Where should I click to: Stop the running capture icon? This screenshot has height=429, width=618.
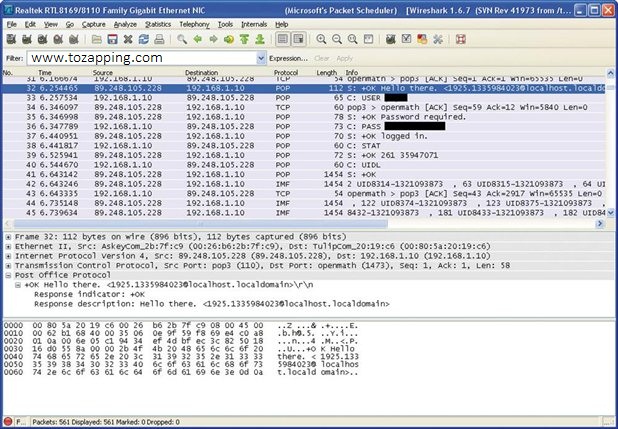coord(58,39)
